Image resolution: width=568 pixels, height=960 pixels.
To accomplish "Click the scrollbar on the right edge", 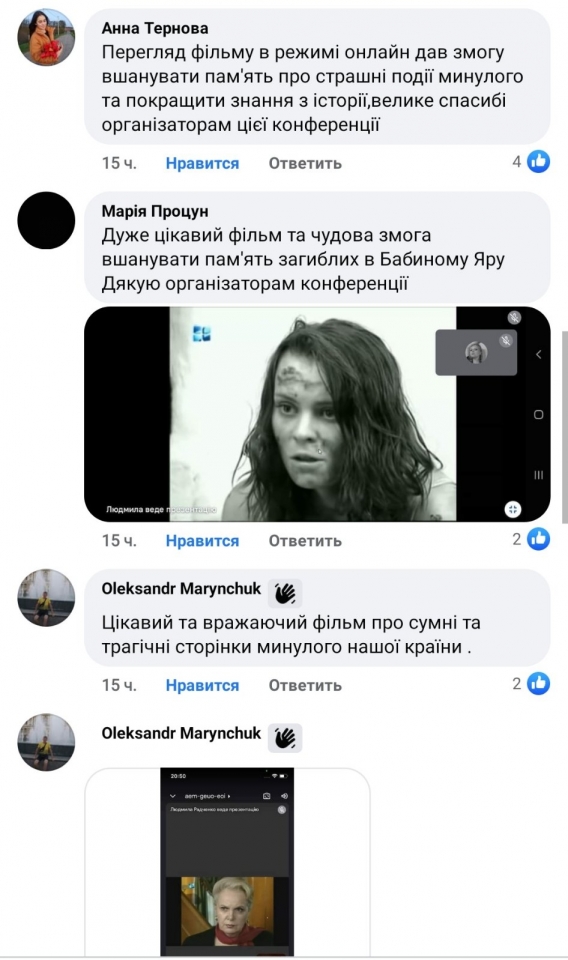I will 564,427.
